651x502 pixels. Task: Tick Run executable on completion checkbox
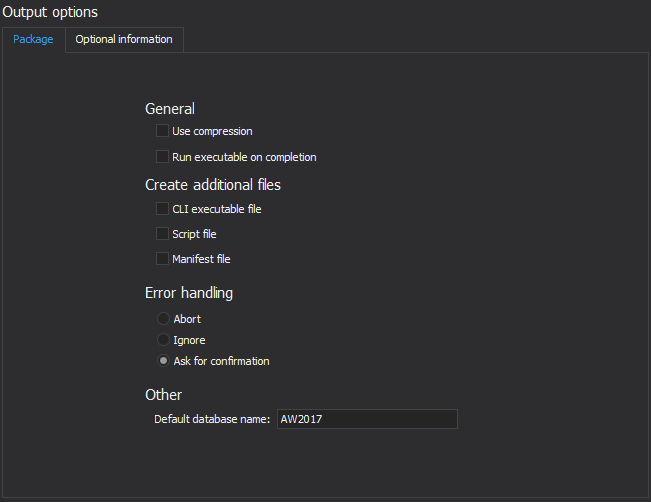coord(162,157)
